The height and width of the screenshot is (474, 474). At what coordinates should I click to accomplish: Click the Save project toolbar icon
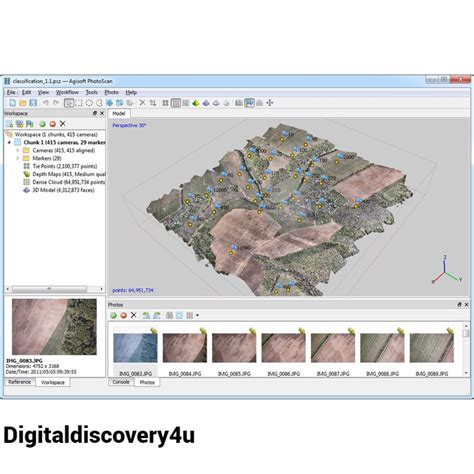[33, 103]
